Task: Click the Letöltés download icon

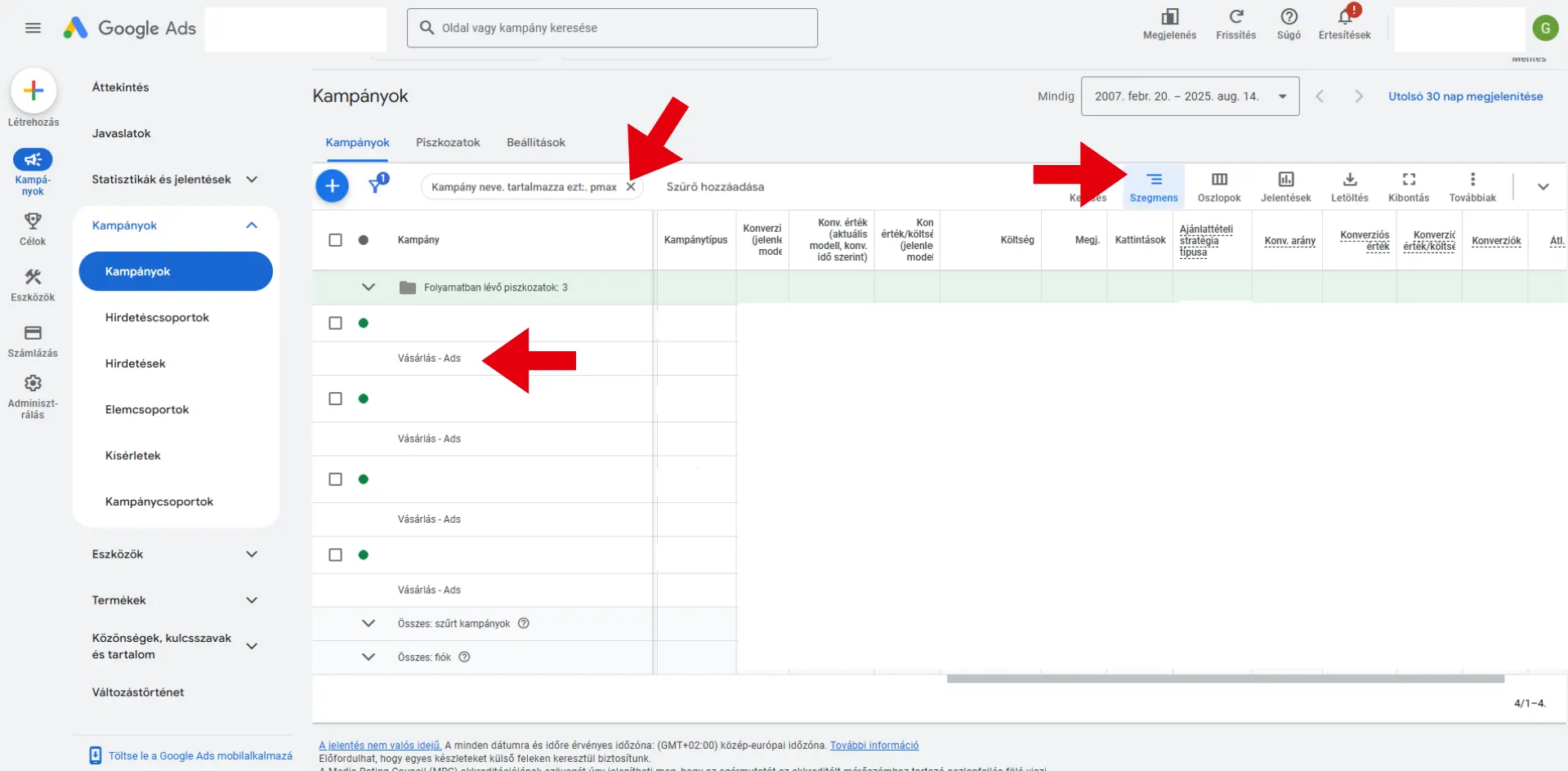Action: tap(1349, 180)
